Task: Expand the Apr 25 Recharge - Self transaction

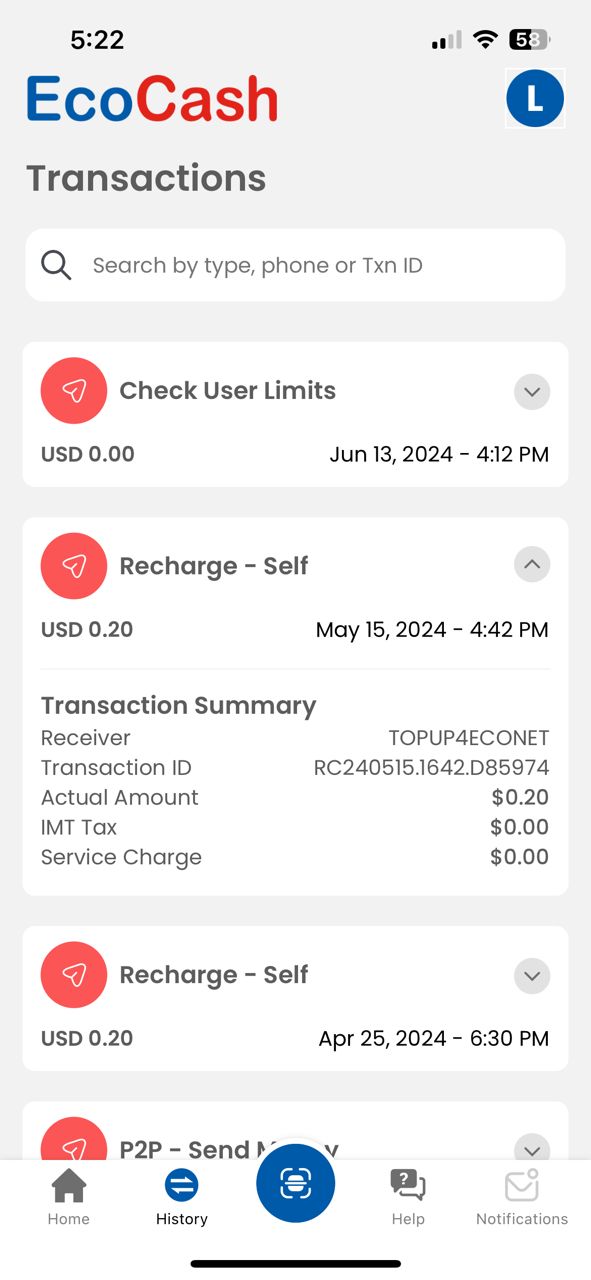Action: pos(532,975)
